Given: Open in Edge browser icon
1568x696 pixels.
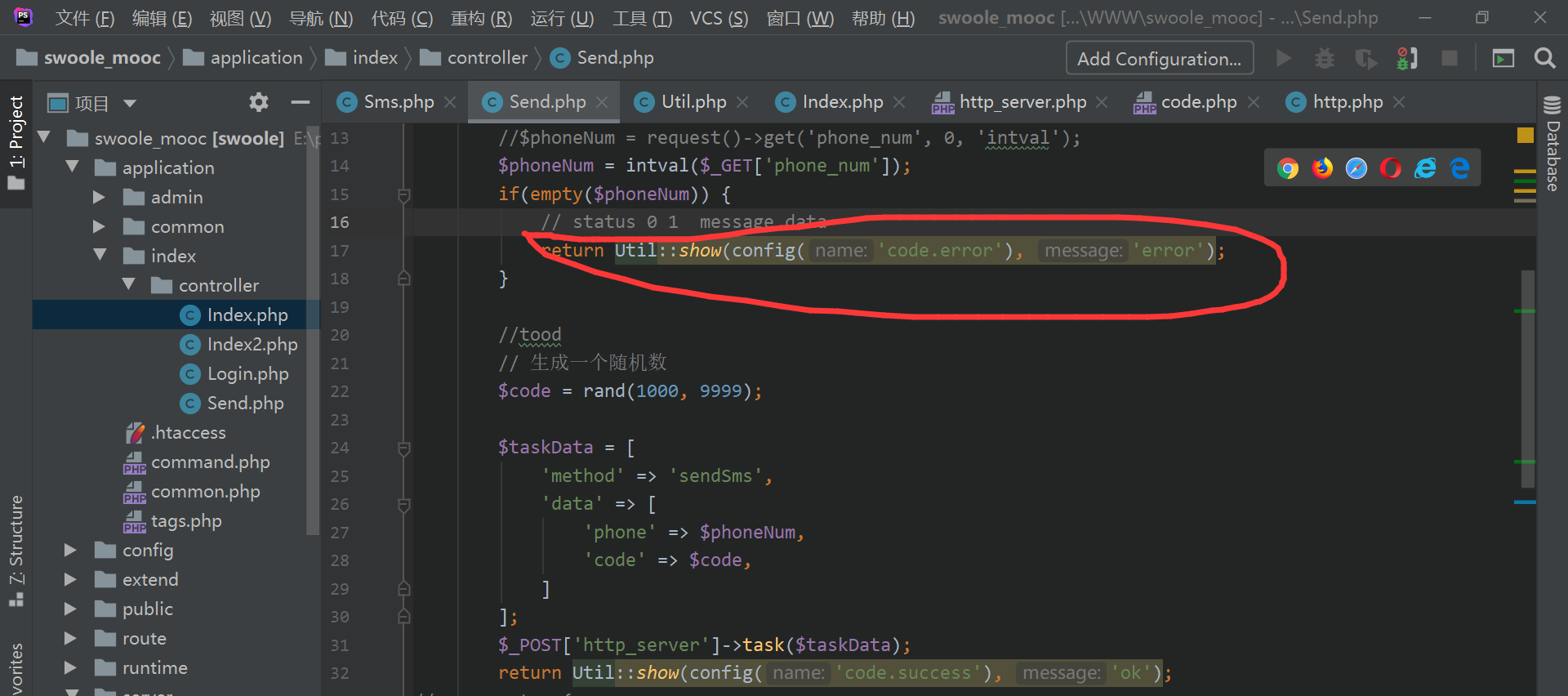Looking at the screenshot, I should click(1459, 168).
